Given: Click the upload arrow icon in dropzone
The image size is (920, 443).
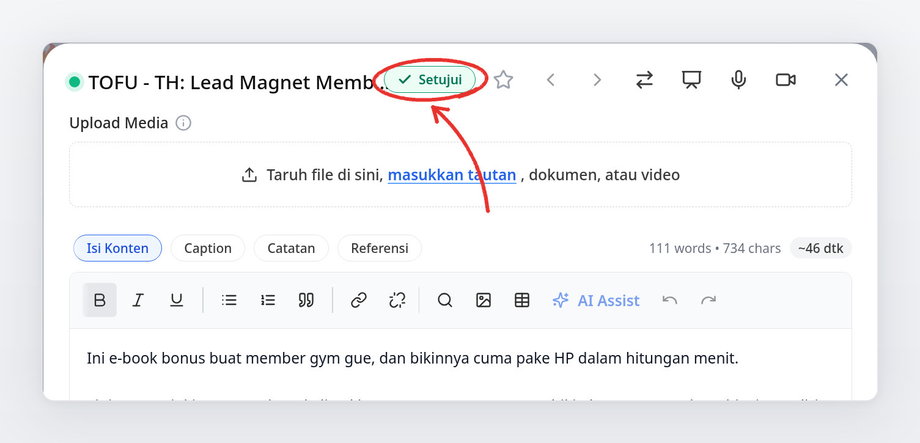Looking at the screenshot, I should 249,175.
